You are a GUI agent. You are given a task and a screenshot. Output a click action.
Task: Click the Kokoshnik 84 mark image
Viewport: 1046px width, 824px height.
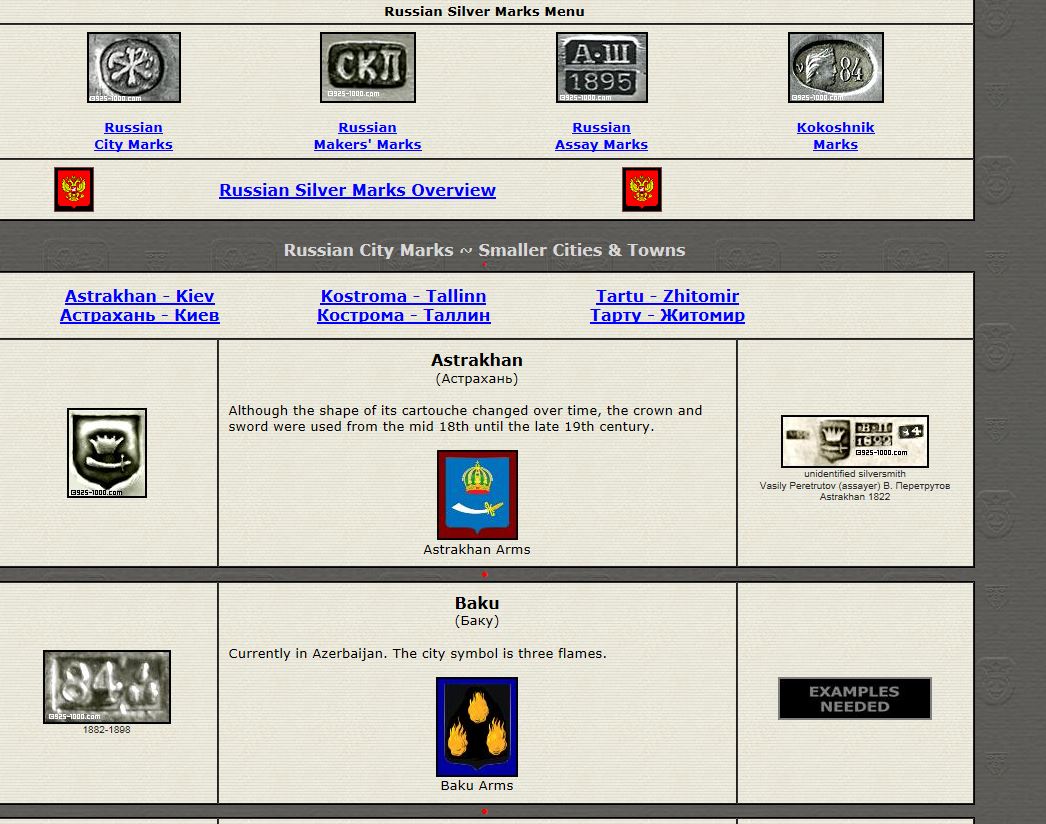click(x=835, y=68)
